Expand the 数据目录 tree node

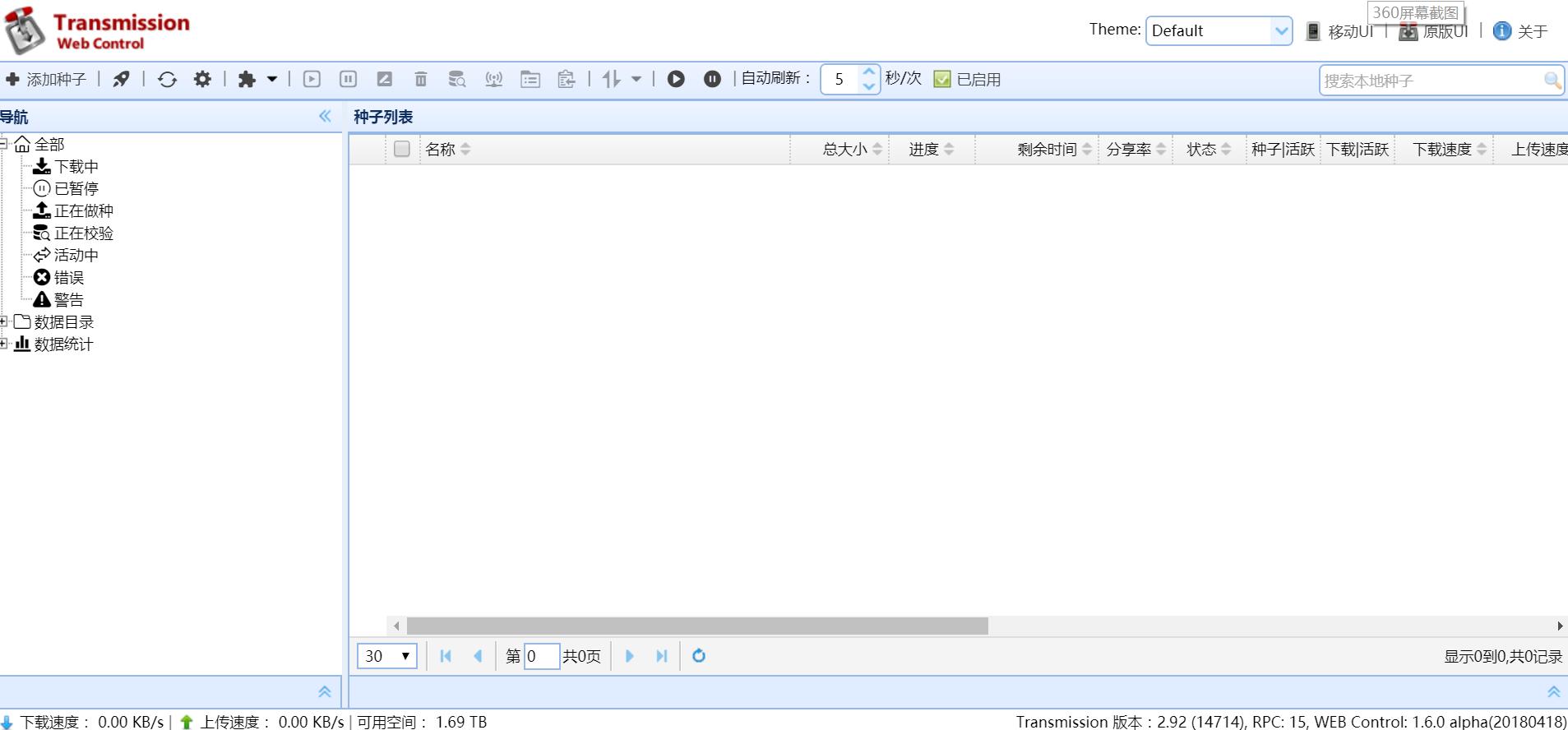(4, 321)
